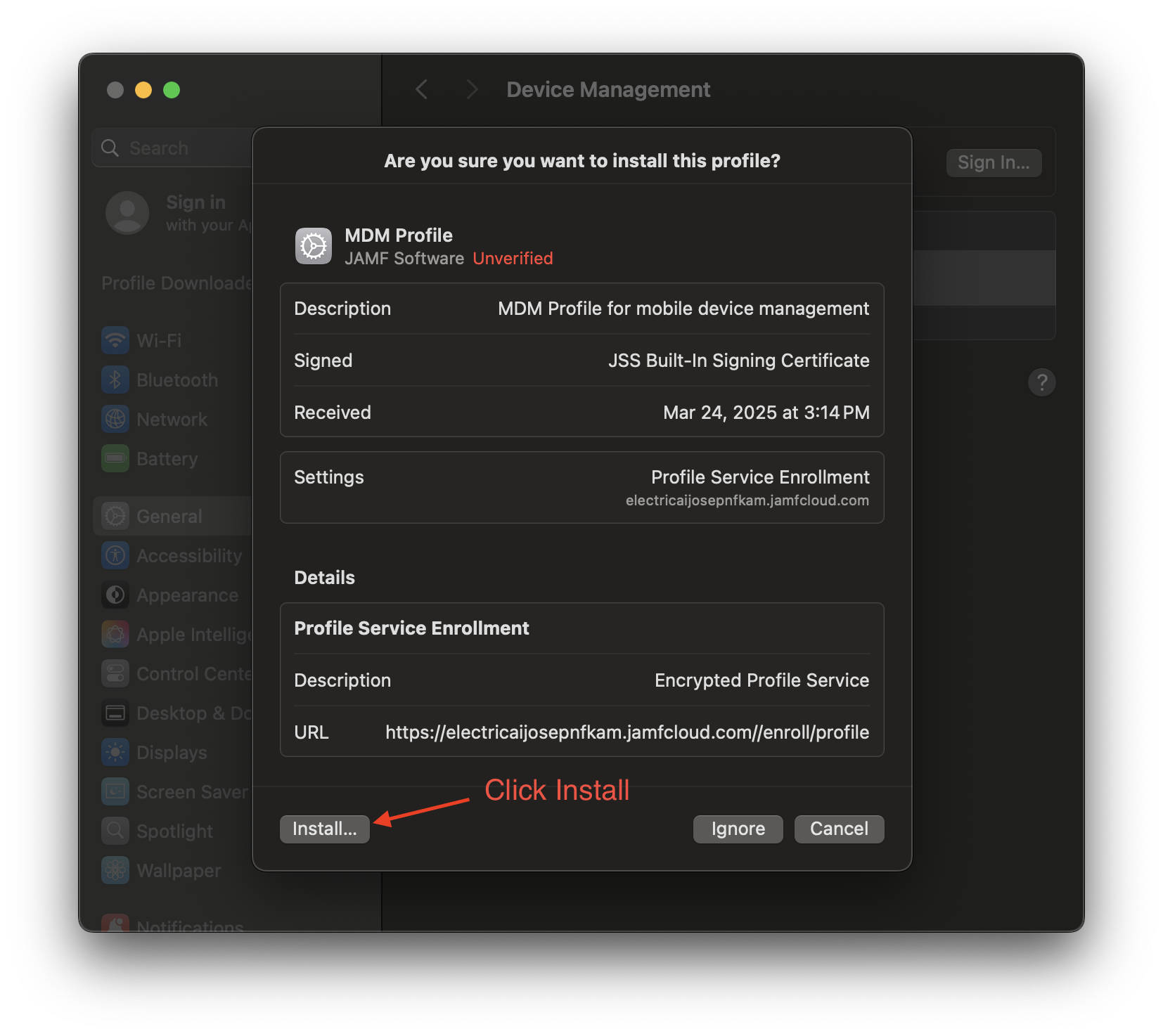Click the Mar 24, 2025 received date
The width and height of the screenshot is (1163, 1036).
click(766, 413)
